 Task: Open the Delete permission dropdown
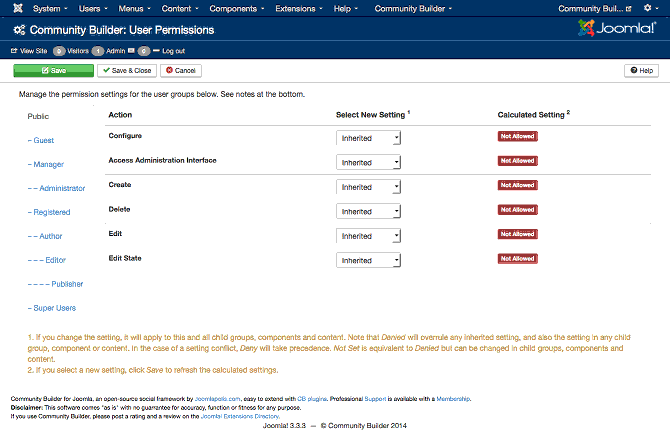tap(368, 211)
